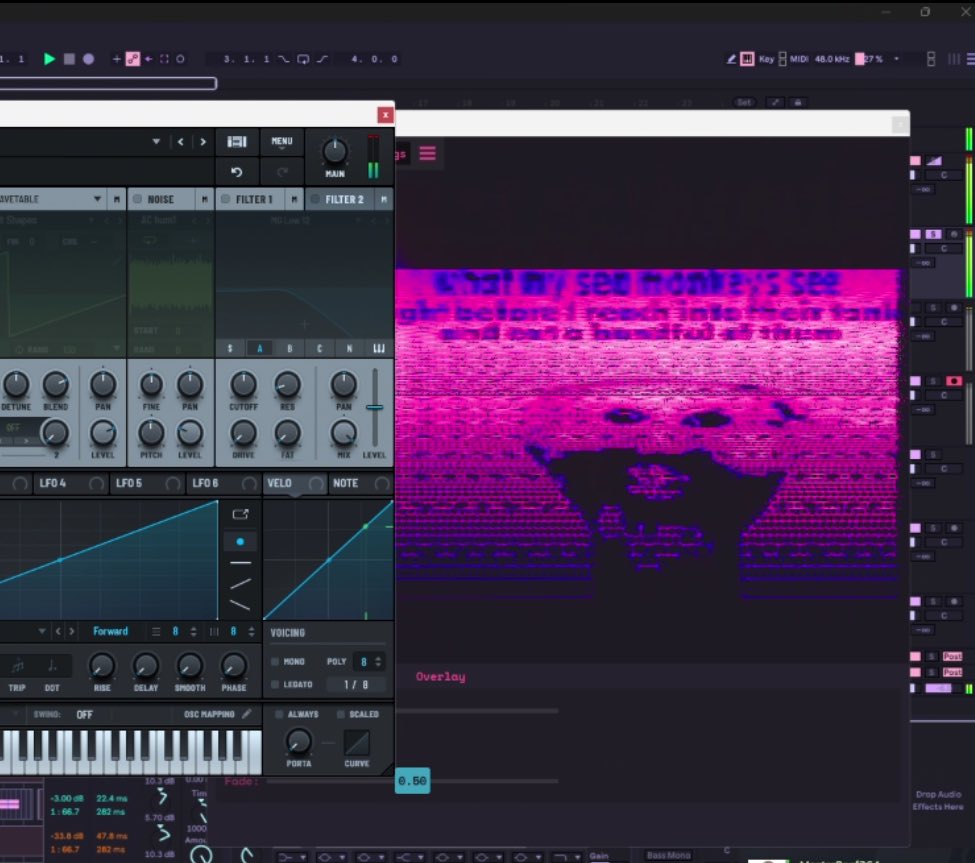The image size is (975, 863).
Task: Open Key map mode
Action: point(767,59)
